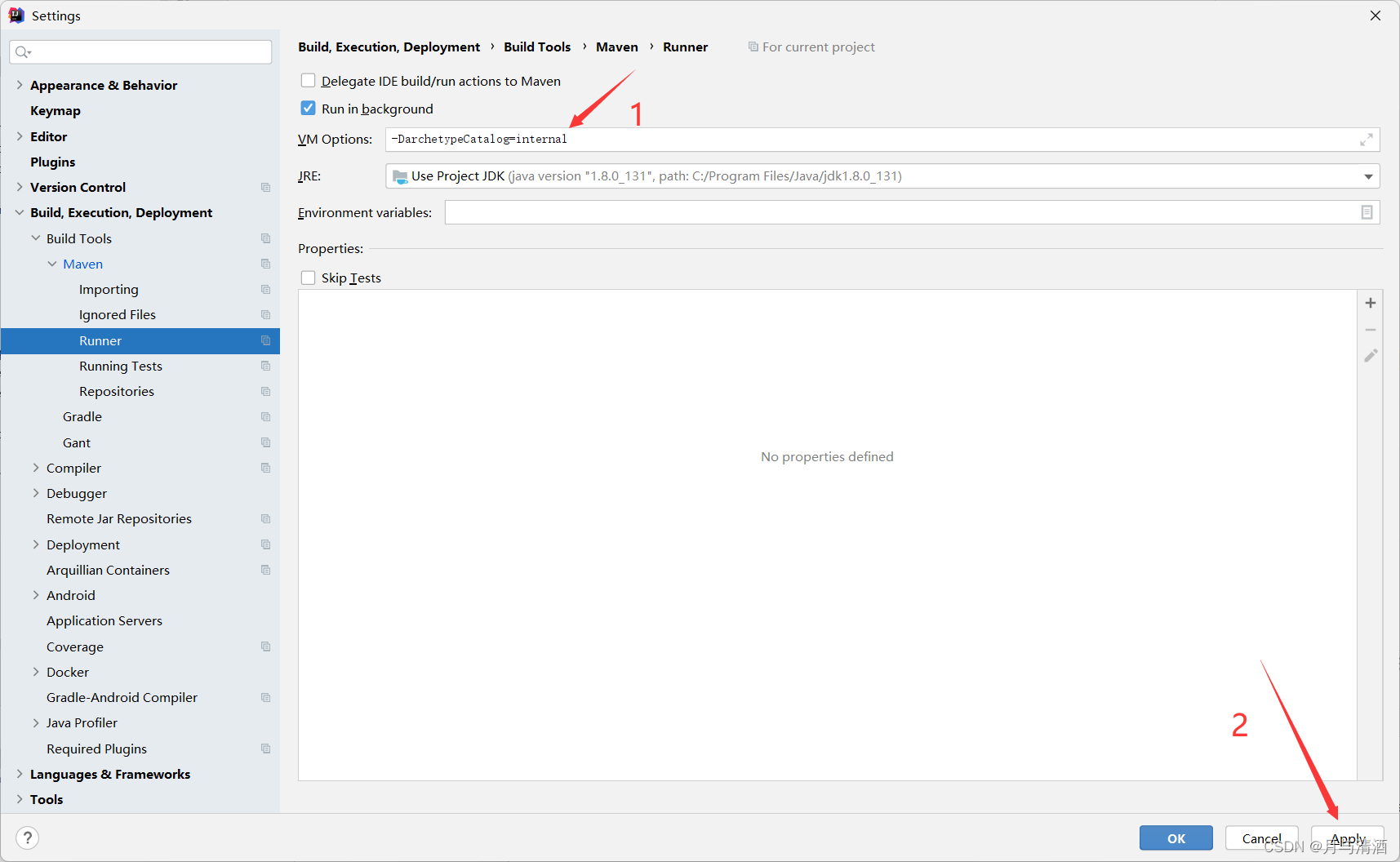Expand Languages & Frameworks section
This screenshot has height=862, width=1400.
[20, 774]
